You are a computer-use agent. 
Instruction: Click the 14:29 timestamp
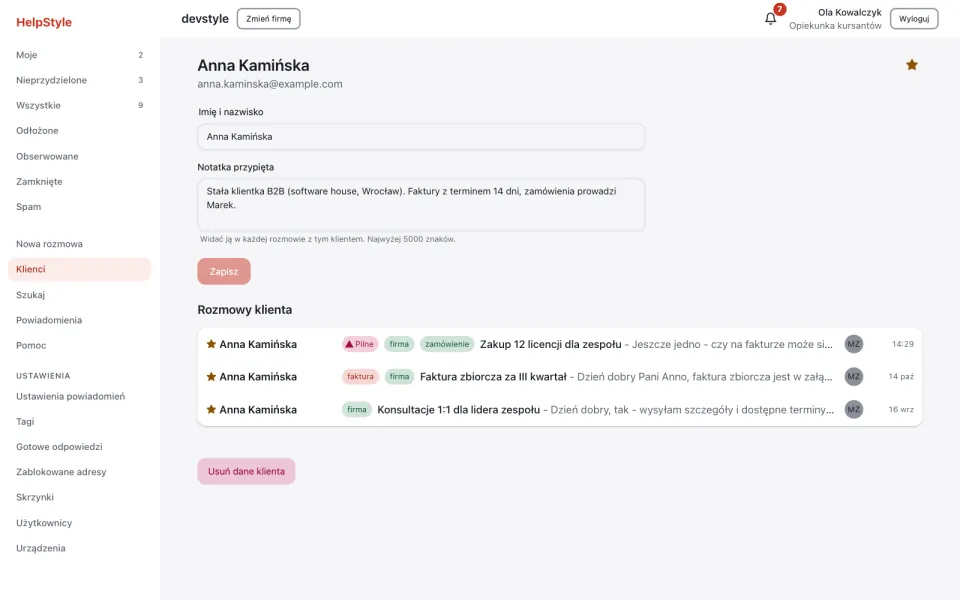tap(902, 344)
